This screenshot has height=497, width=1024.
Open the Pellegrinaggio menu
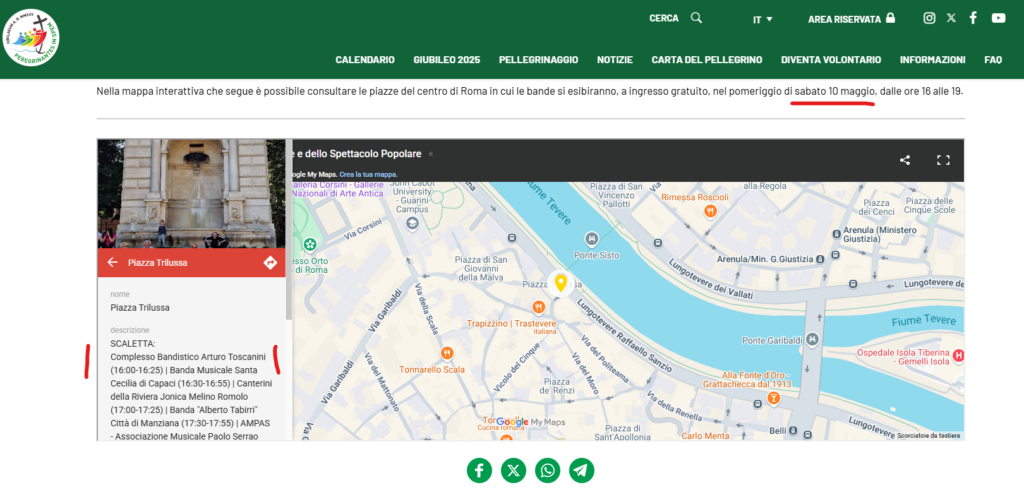tap(538, 59)
